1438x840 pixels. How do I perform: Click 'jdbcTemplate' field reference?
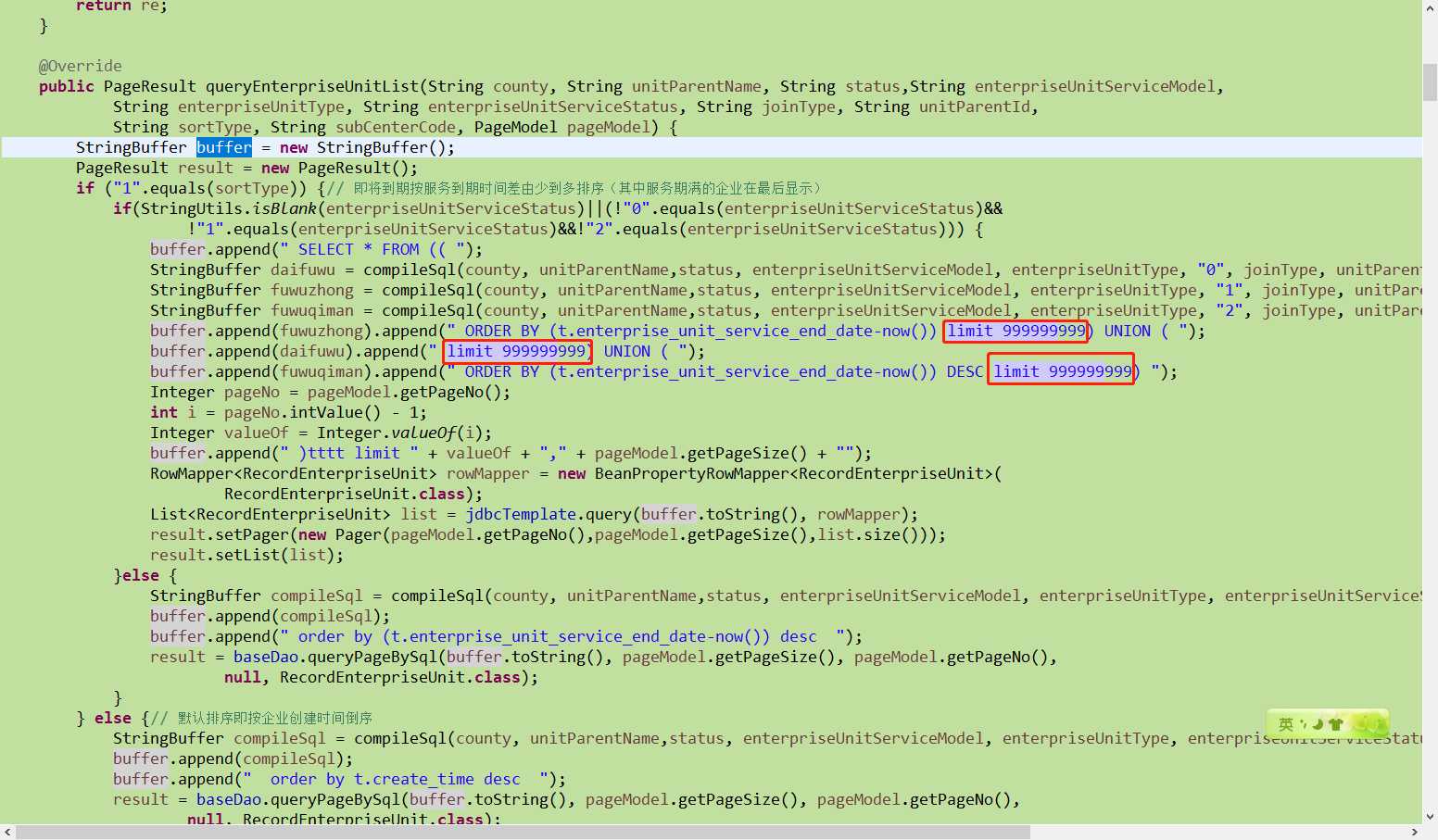click(x=521, y=514)
